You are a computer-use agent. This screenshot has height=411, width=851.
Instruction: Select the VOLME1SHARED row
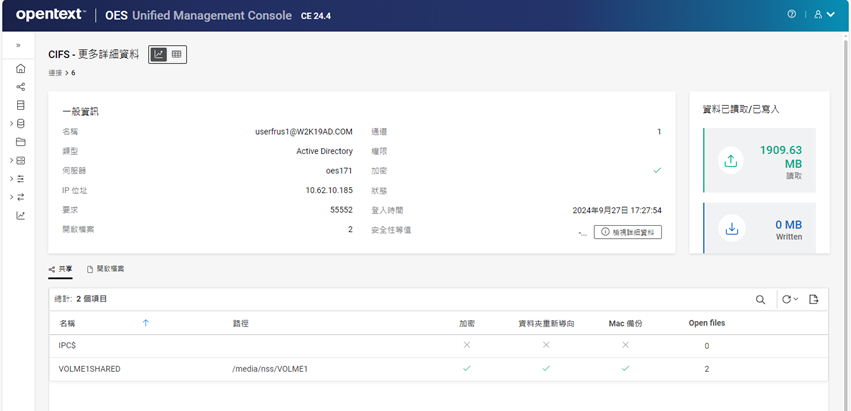pyautogui.click(x=89, y=369)
